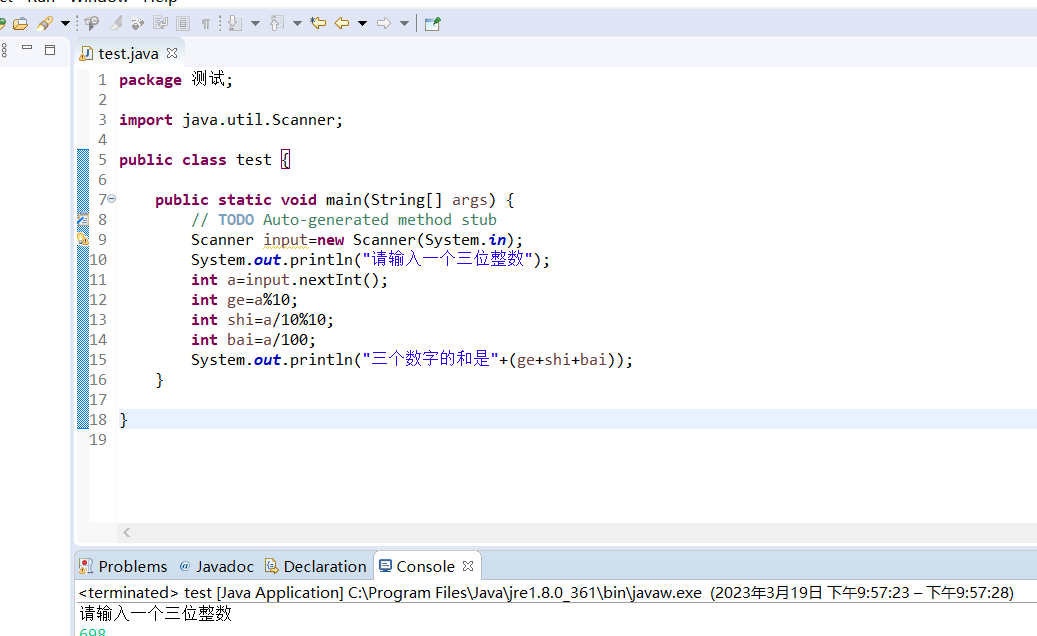Viewport: 1037px width, 636px height.
Task: Click the Open Task folder icon
Action: coord(21,24)
